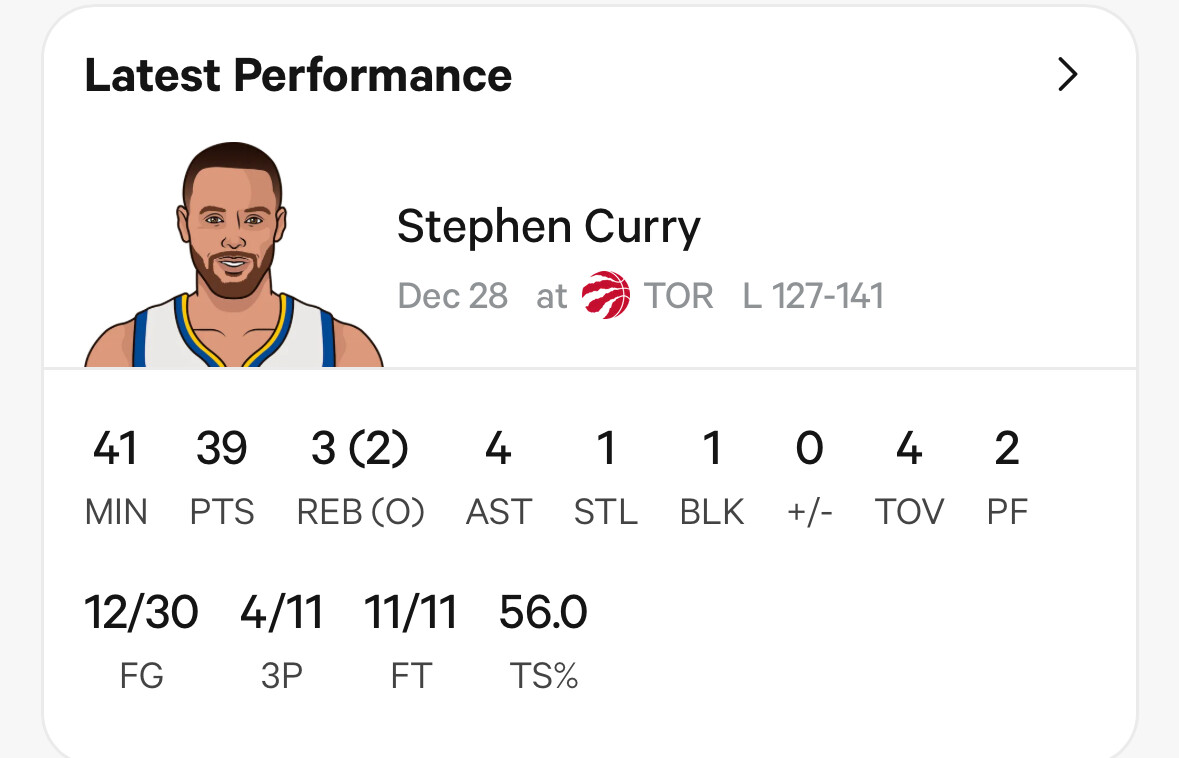Click the 4/11 3P three-point stat
The image size is (1179, 758).
tap(281, 641)
